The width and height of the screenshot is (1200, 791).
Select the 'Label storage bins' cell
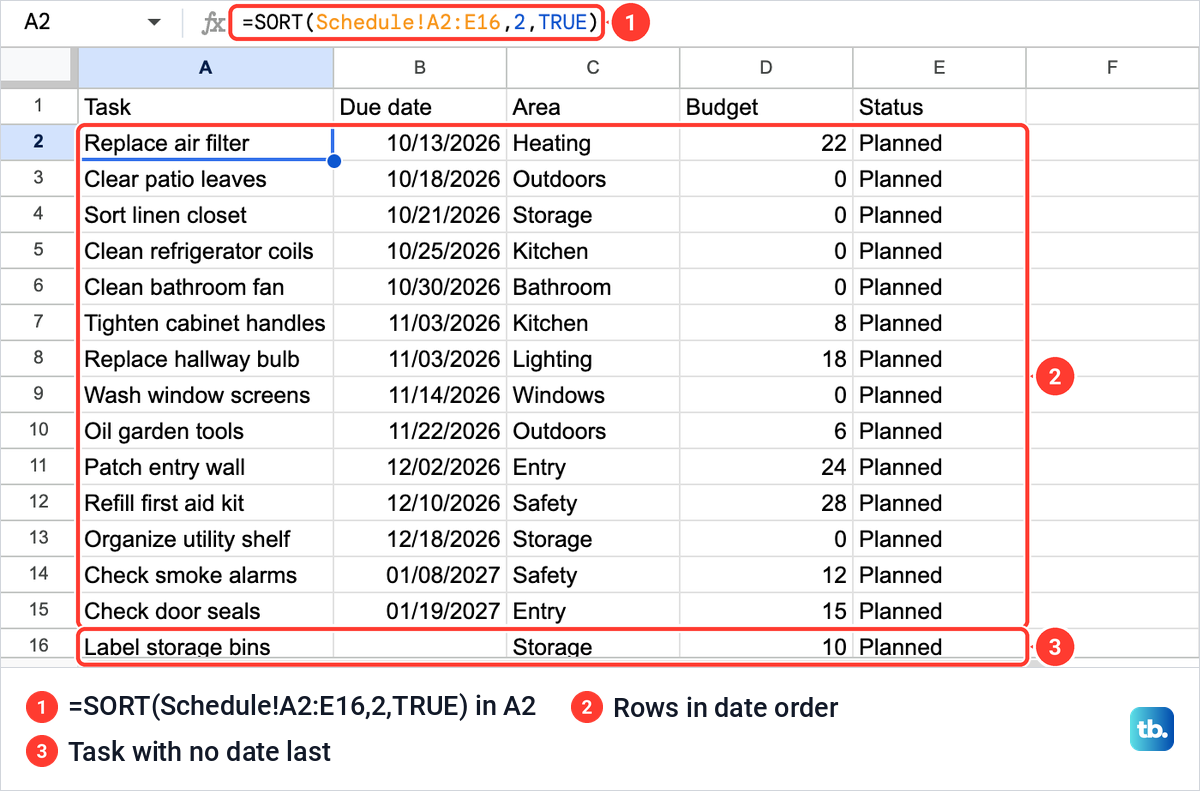coord(206,646)
